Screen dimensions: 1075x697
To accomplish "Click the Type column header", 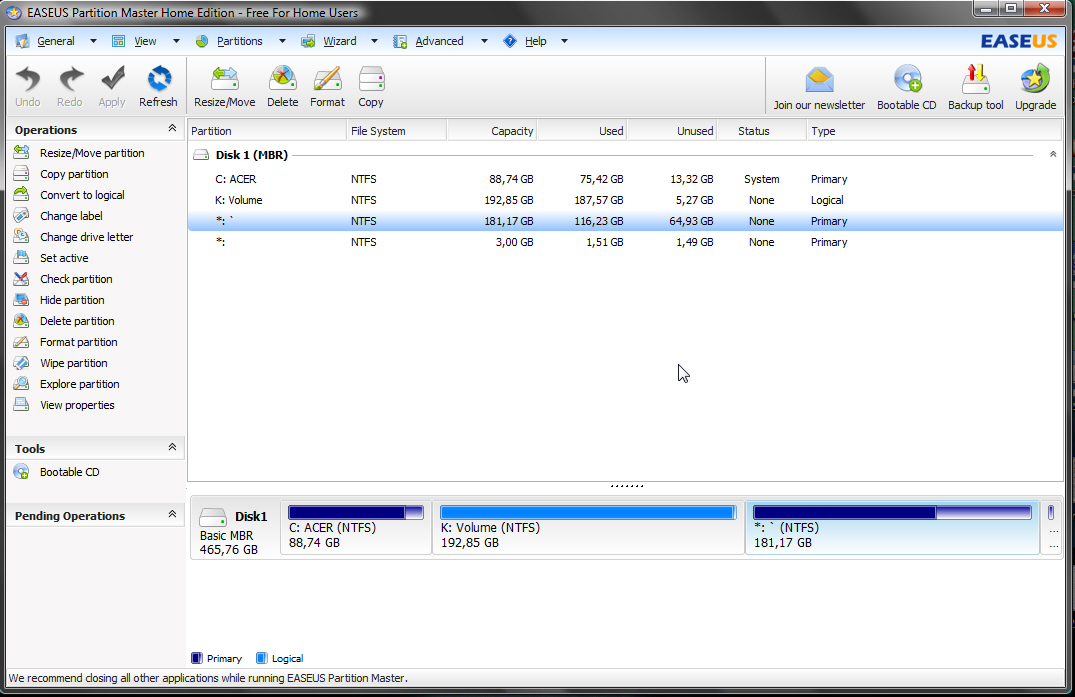I will tap(934, 131).
